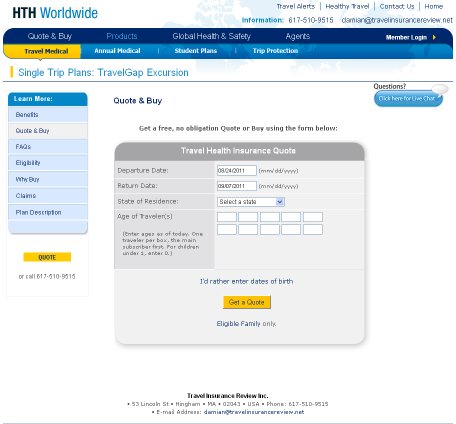Open the Travel Alerts link
Viewport: 456px width, 424px height.
(296, 6)
